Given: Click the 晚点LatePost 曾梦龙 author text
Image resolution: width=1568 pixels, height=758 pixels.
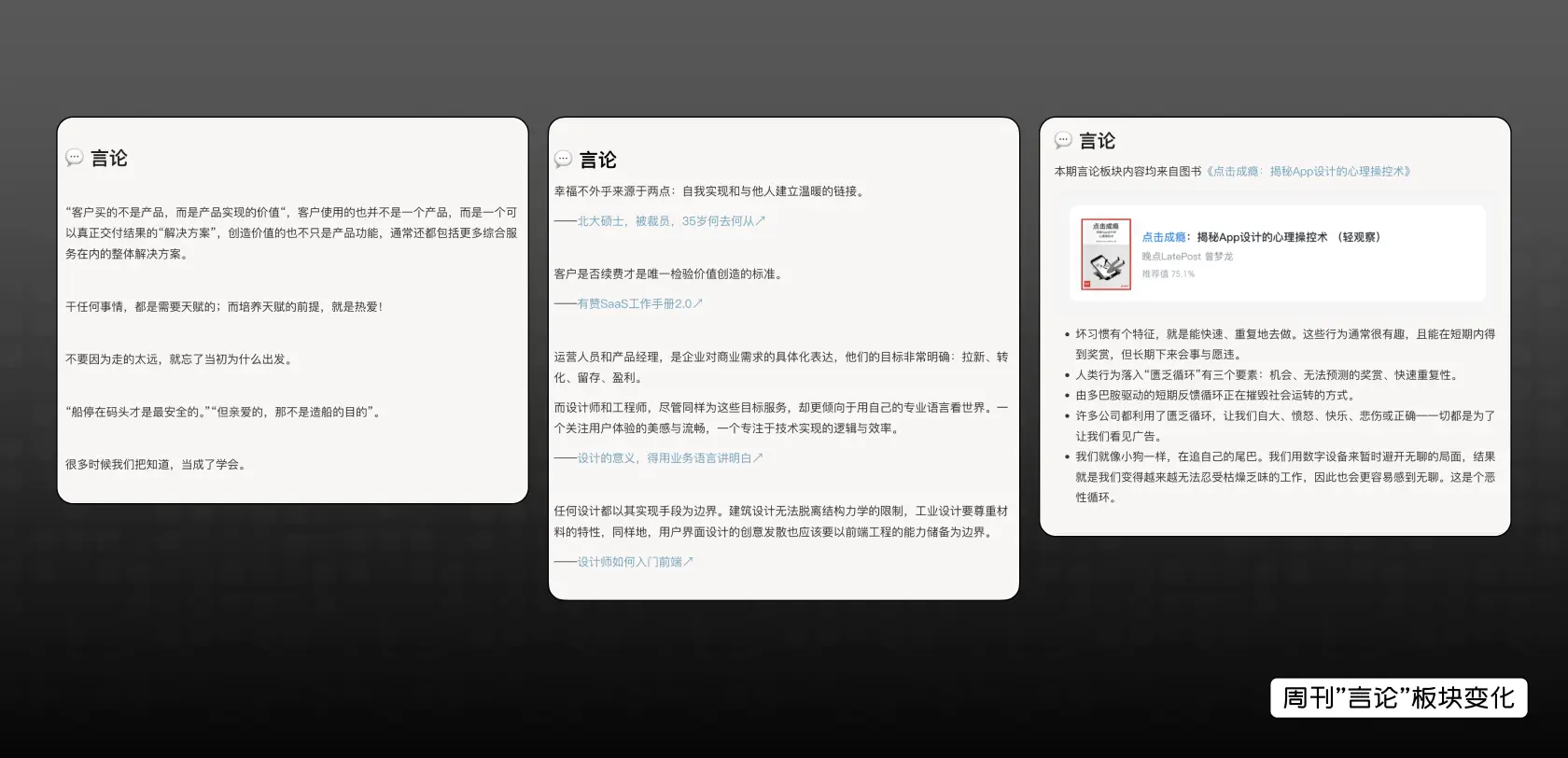Looking at the screenshot, I should pyautogui.click(x=1187, y=257).
